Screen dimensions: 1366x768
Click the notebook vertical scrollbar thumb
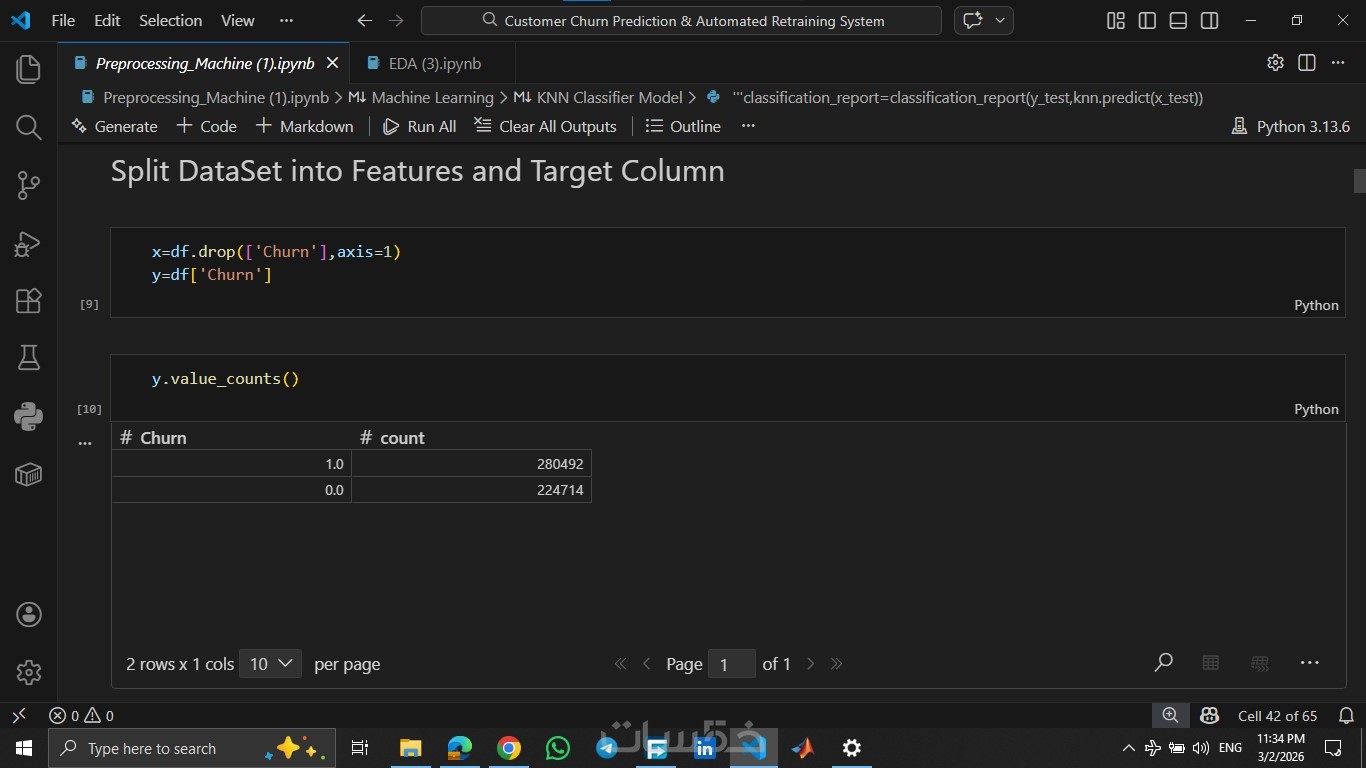pyautogui.click(x=1359, y=181)
